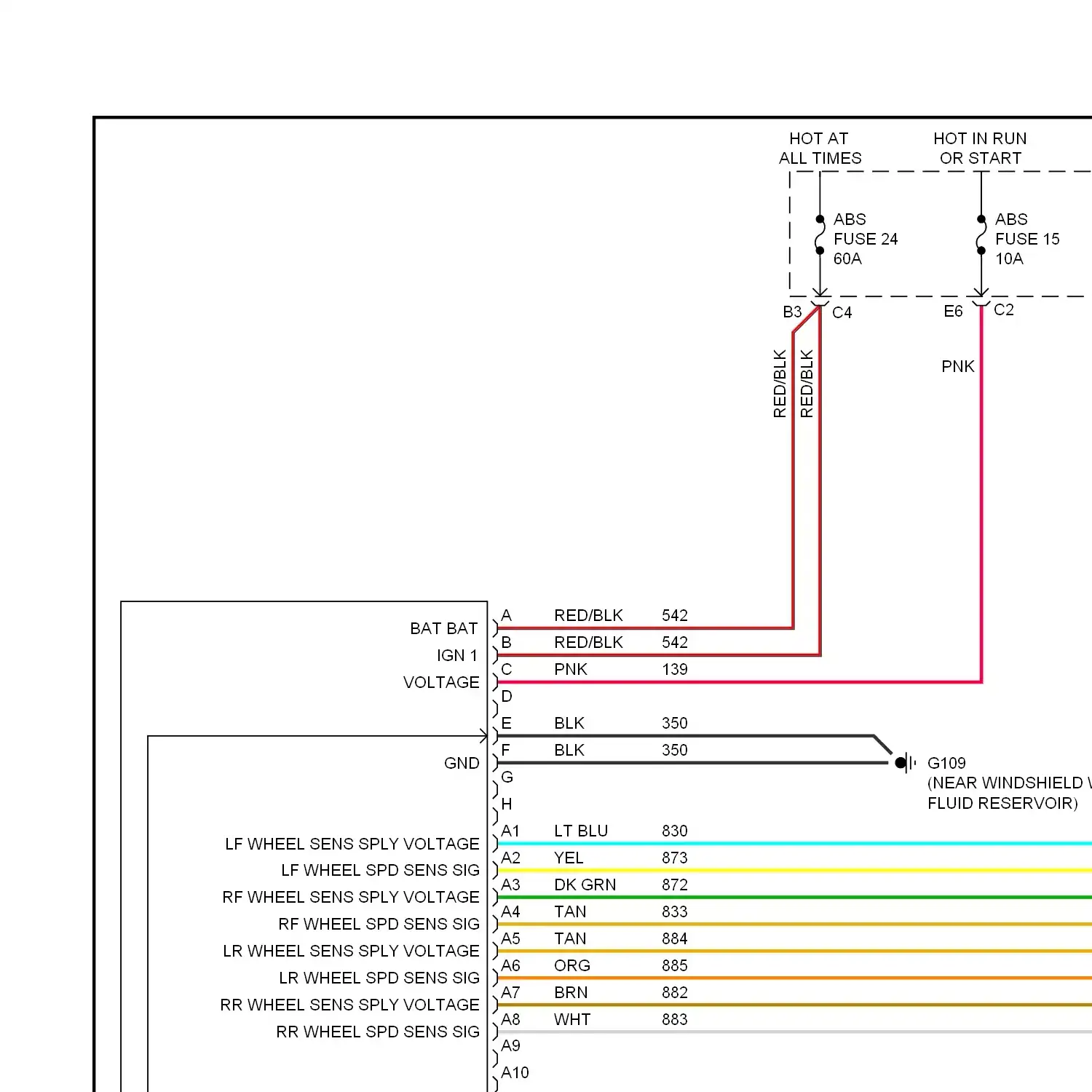
Task: Click connector label B3
Action: 792,312
